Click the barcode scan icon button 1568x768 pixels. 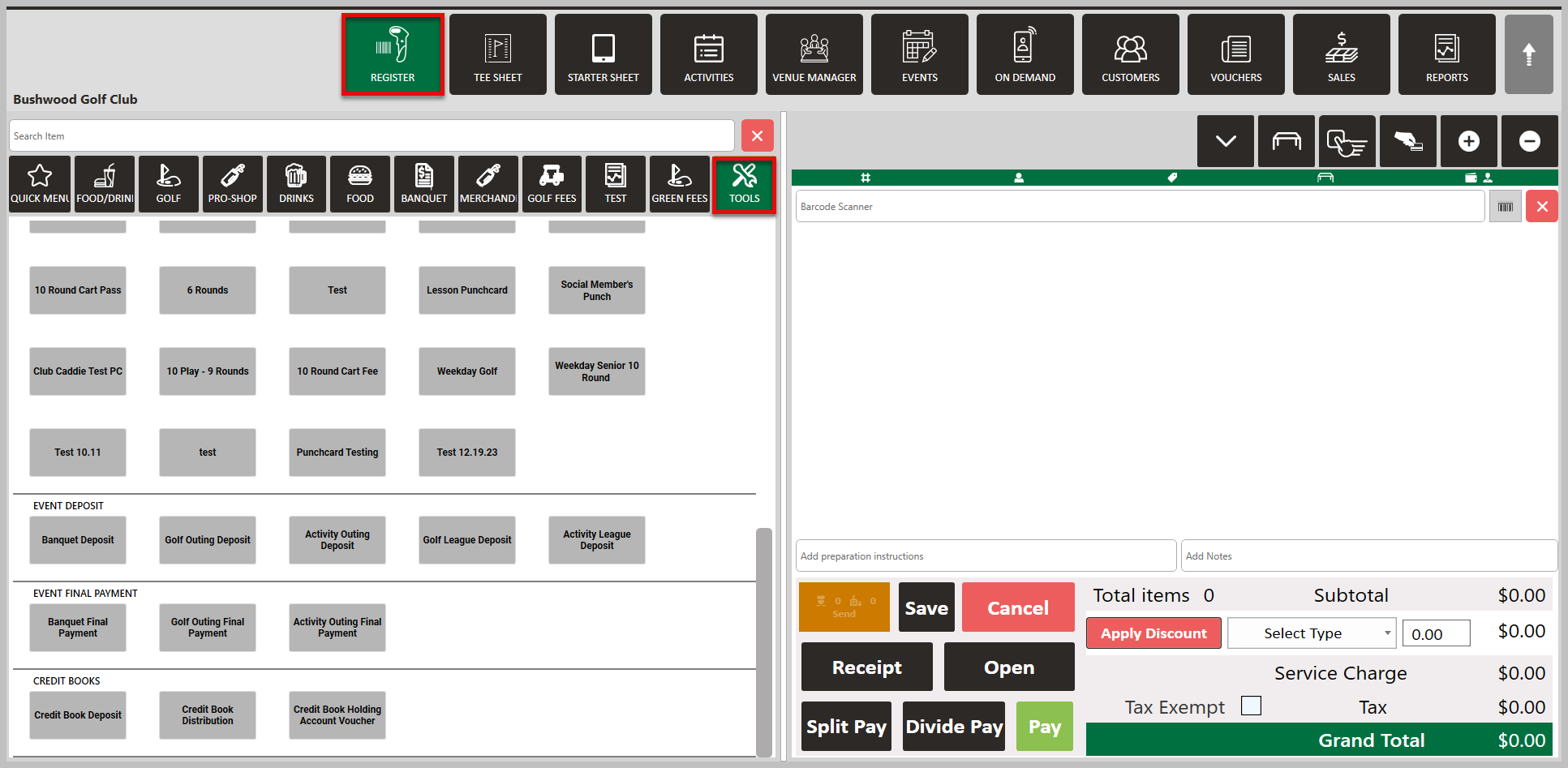pyautogui.click(x=1506, y=207)
